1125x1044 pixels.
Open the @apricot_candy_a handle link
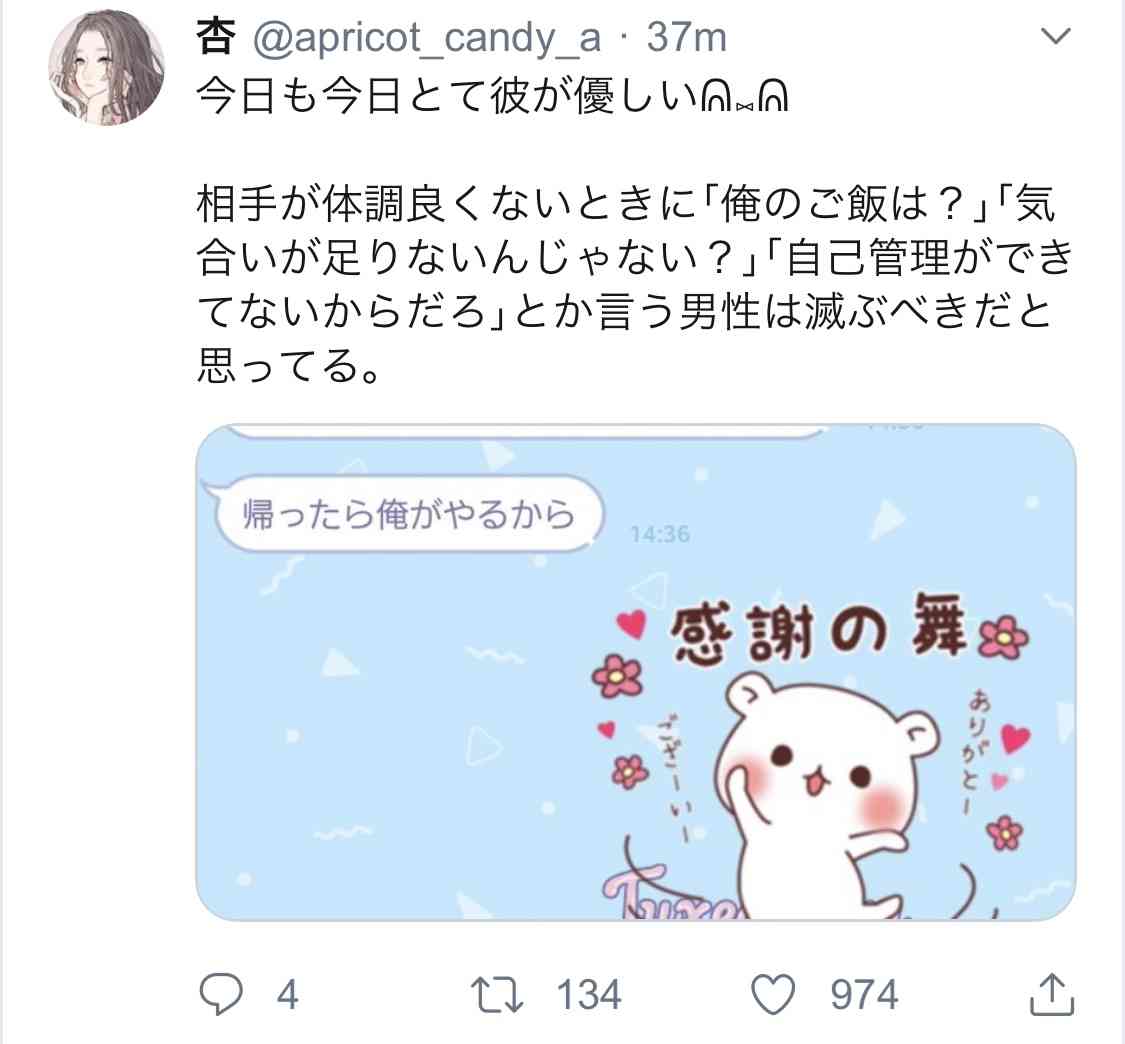coord(427,38)
